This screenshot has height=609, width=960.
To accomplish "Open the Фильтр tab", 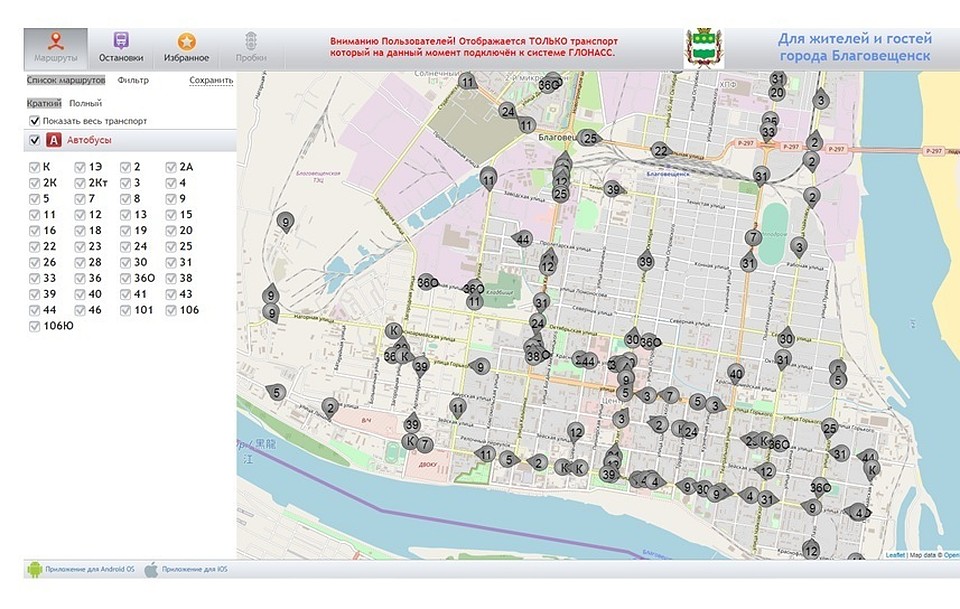I will pyautogui.click(x=133, y=80).
